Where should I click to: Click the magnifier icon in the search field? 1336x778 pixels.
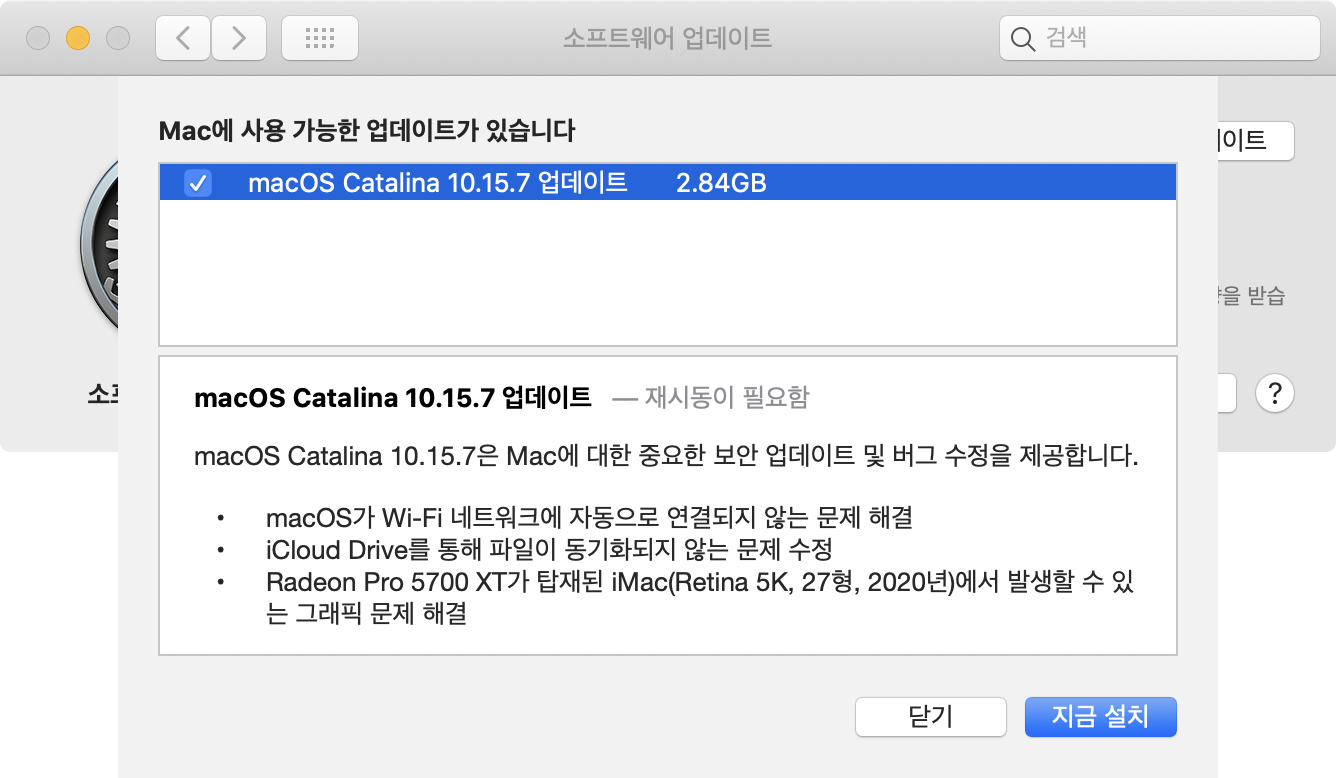pos(1023,39)
